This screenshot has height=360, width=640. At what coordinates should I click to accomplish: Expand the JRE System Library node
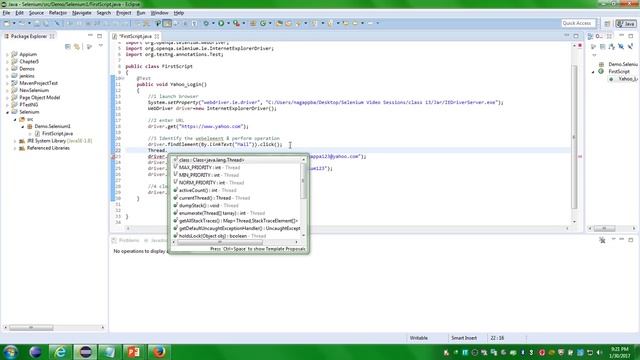15,141
